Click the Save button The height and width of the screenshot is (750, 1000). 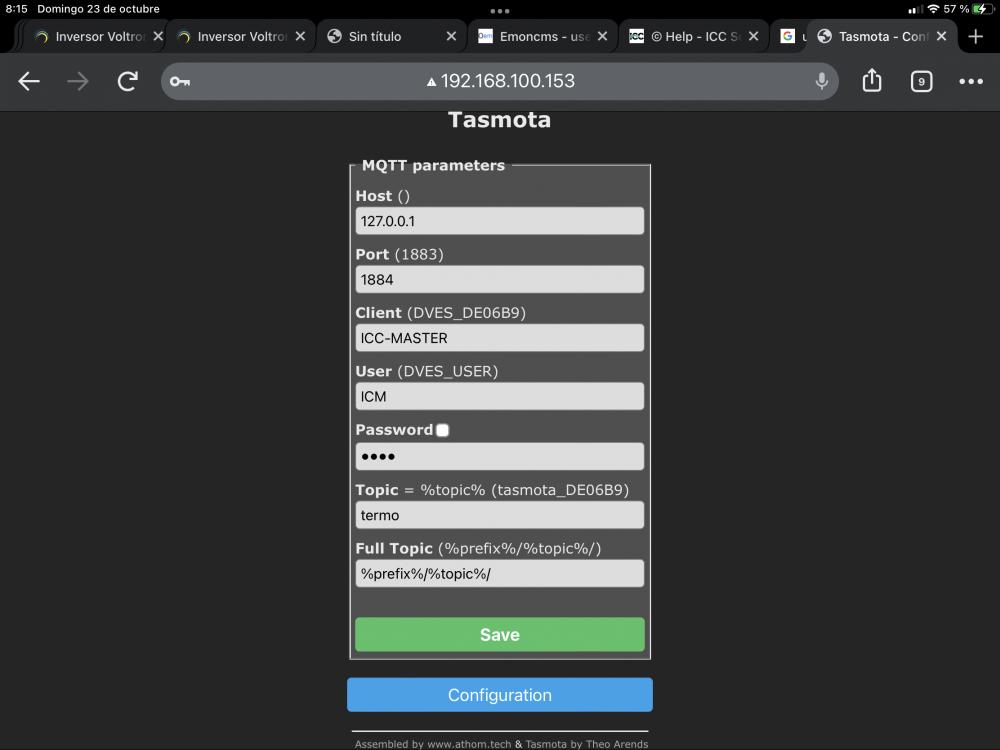click(499, 635)
